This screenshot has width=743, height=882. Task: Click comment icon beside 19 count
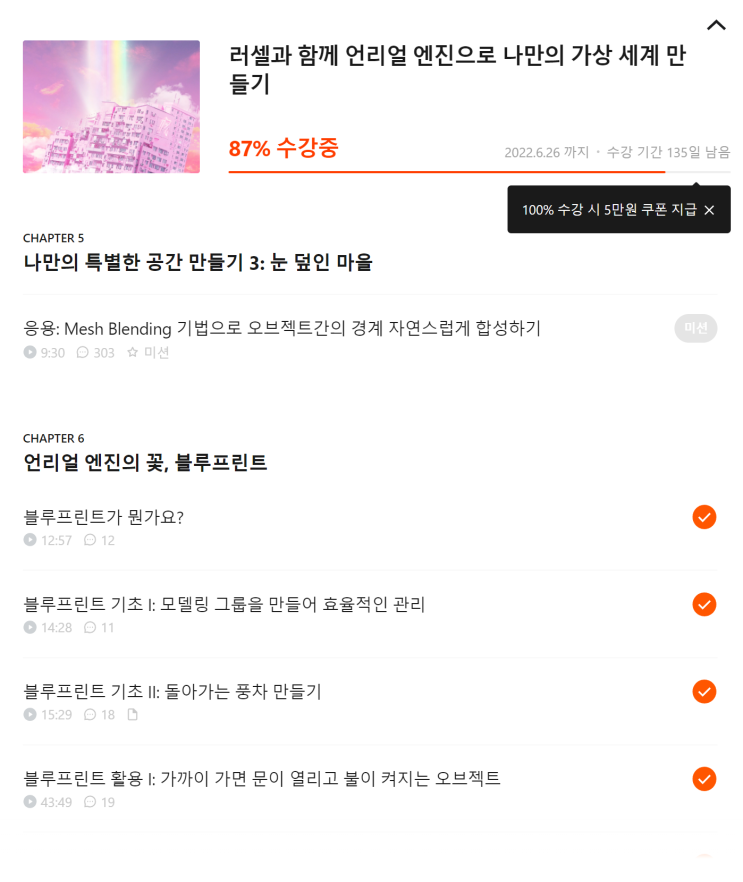90,802
